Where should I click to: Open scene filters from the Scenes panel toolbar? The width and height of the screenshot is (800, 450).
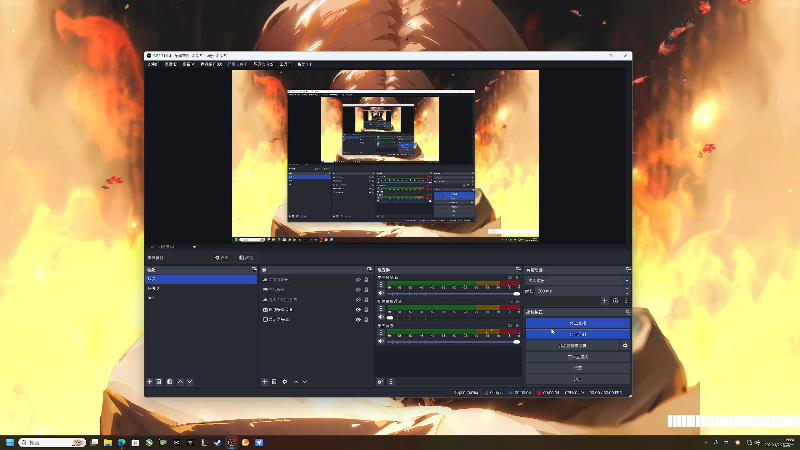point(169,382)
